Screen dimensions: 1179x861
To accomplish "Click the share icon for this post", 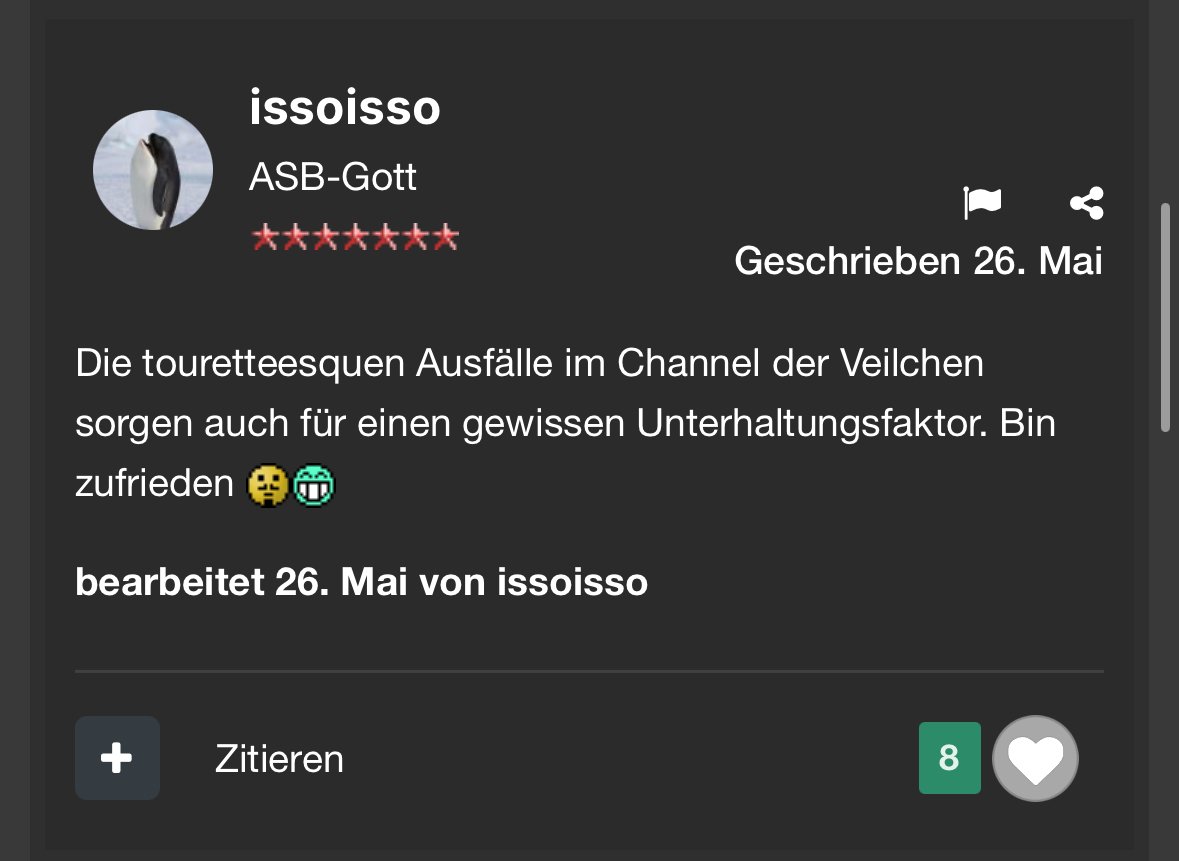I will [1086, 203].
